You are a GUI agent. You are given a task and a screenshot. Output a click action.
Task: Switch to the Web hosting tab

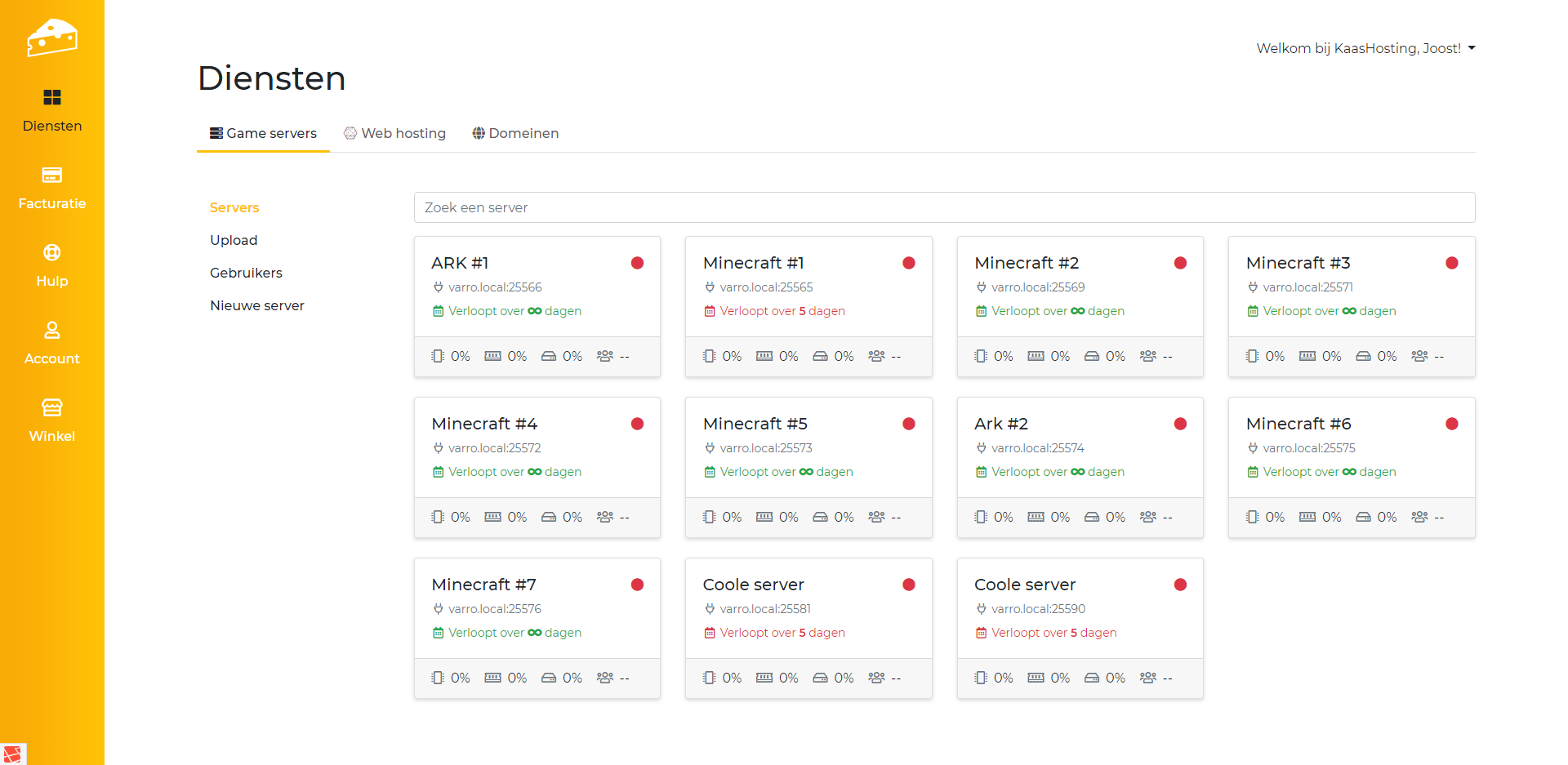click(394, 133)
